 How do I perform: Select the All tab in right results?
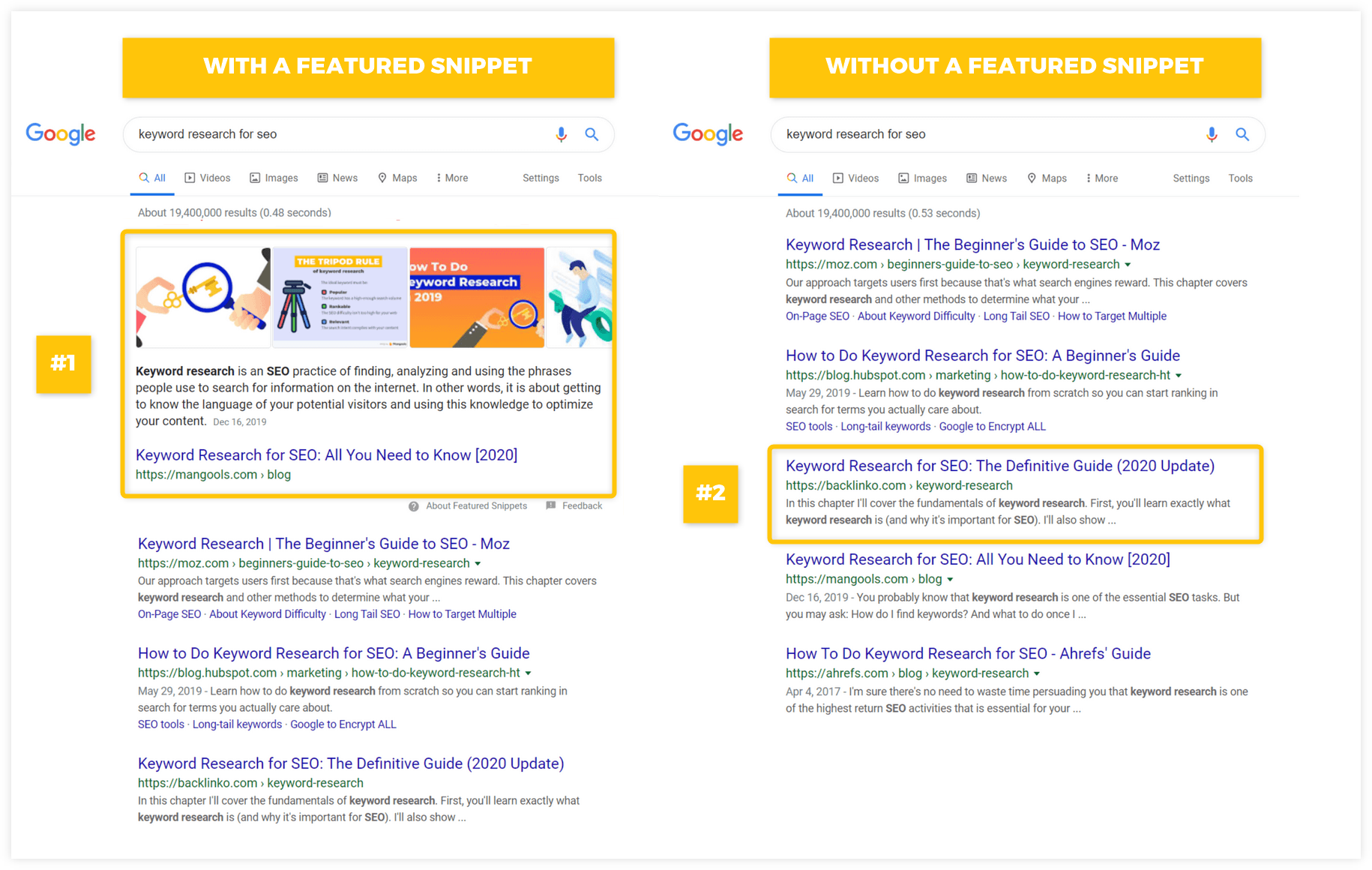[800, 178]
